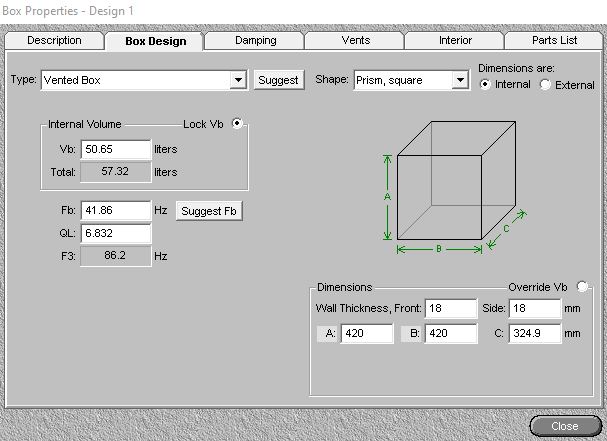Go to the Interior tab
This screenshot has height=441, width=607.
[455, 41]
